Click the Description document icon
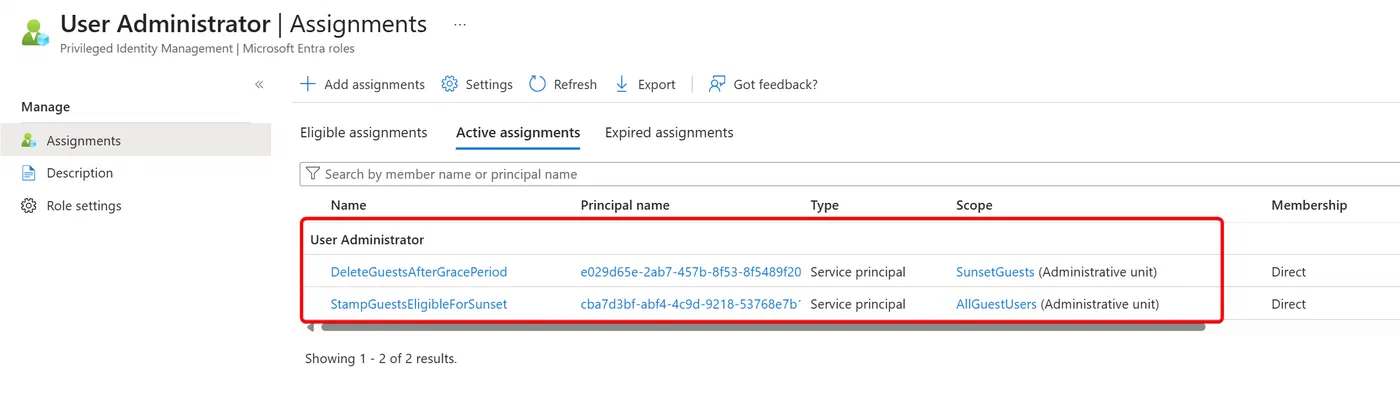 (29, 173)
